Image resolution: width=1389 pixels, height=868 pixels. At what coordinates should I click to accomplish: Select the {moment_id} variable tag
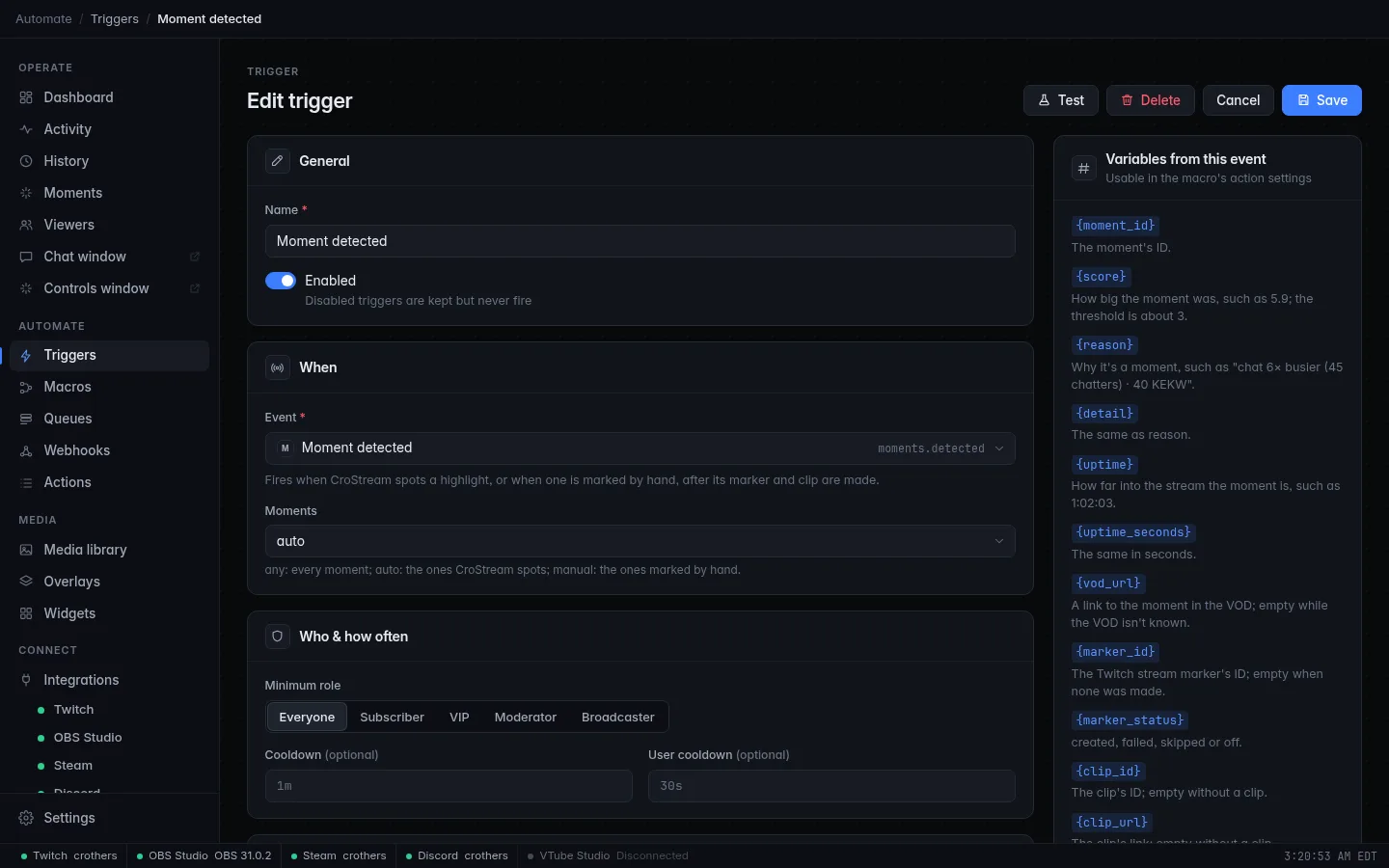[1115, 226]
